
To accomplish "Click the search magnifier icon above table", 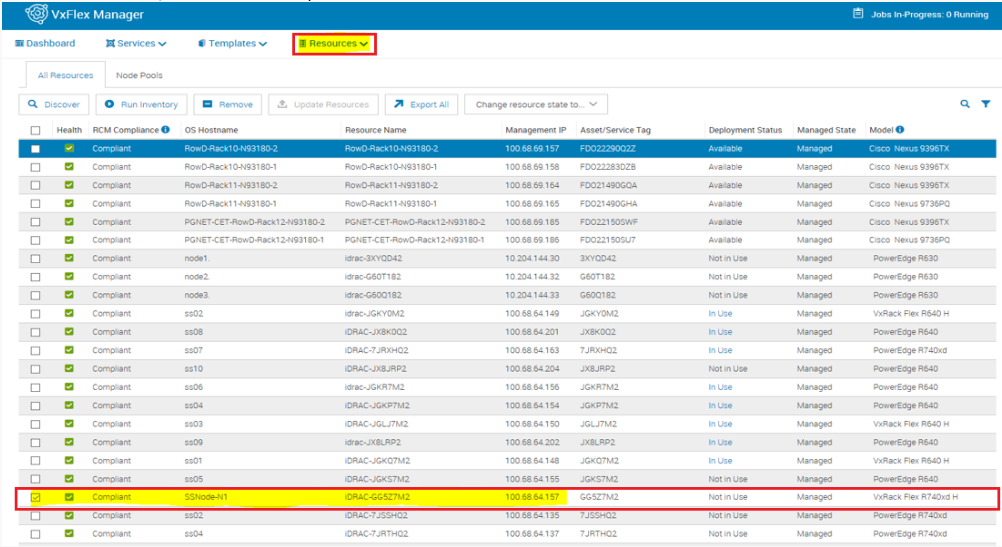I will 965,104.
